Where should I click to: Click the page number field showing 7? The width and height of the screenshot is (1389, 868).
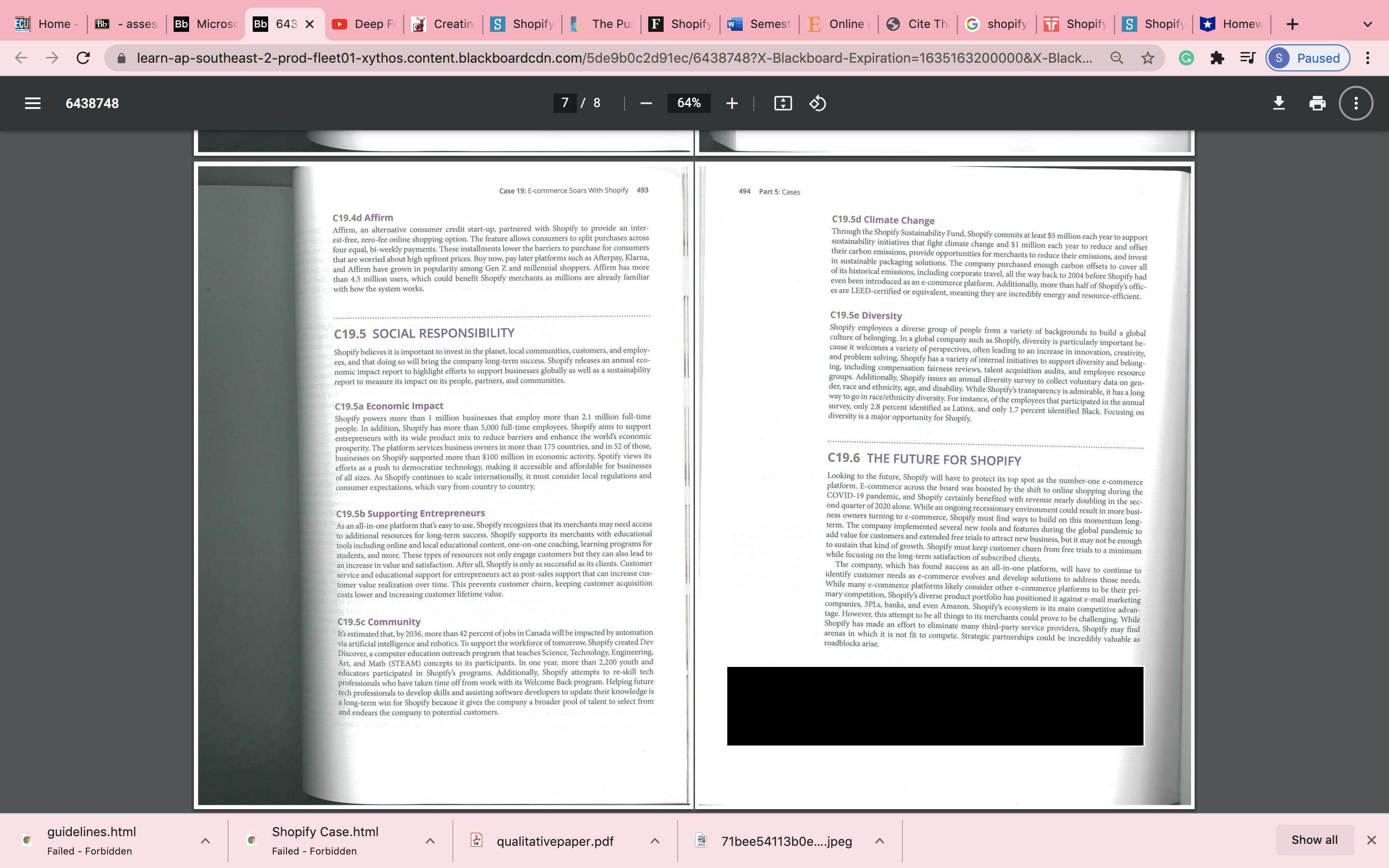(x=565, y=103)
